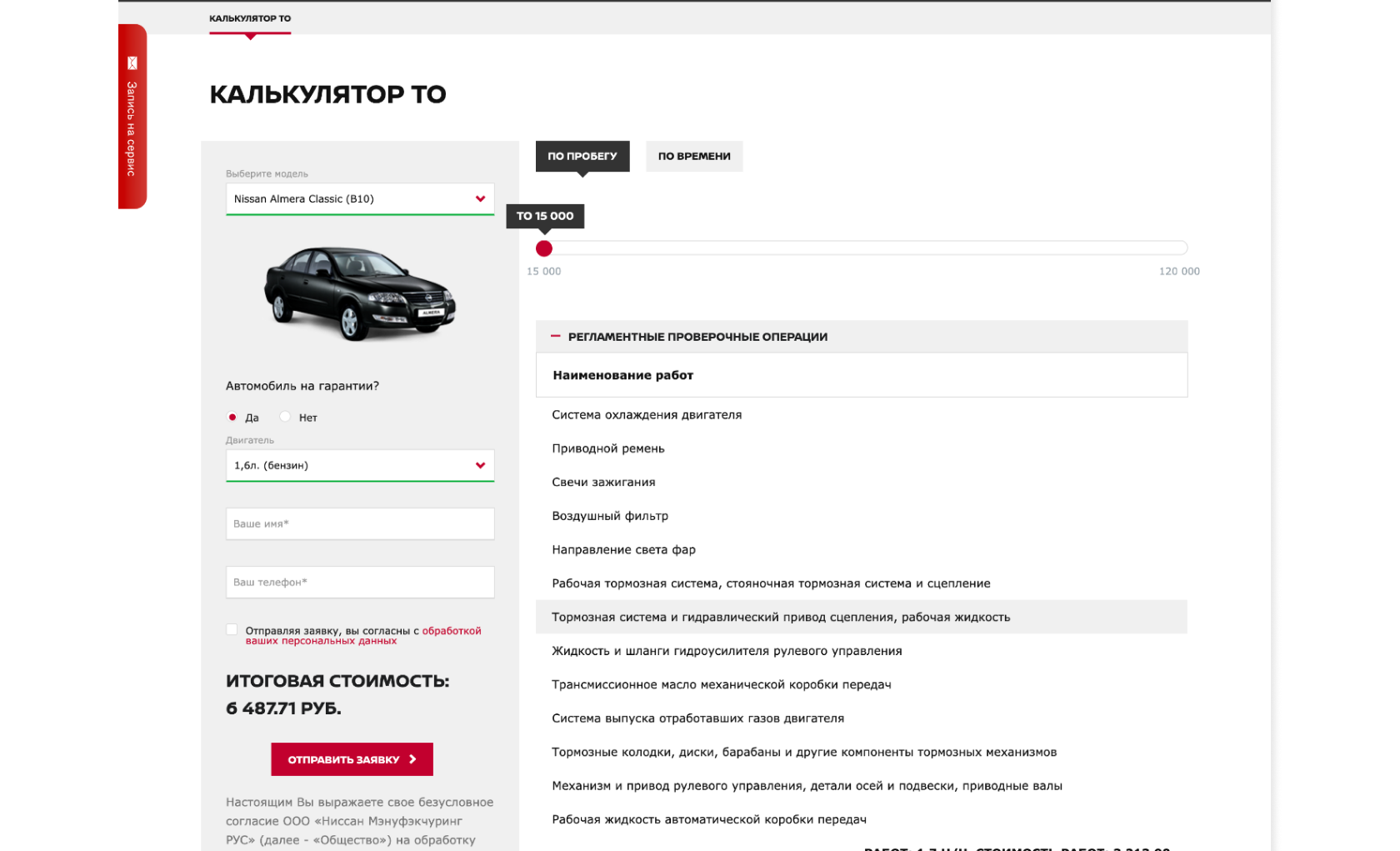Click minus icon beside РЕГЛАМЕНТНЫЕ ПРОВЕРОЧНЫЕ ОПЕРАЦИИ
The height and width of the screenshot is (851, 1400).
[x=555, y=336]
